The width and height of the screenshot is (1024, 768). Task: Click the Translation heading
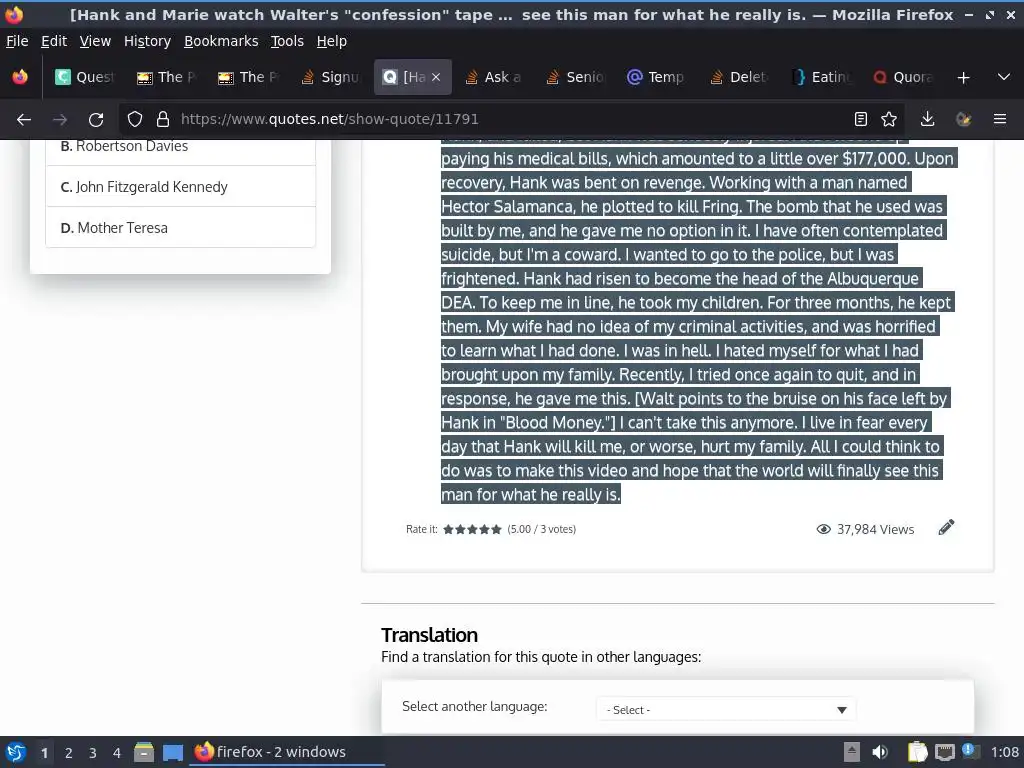coord(429,635)
